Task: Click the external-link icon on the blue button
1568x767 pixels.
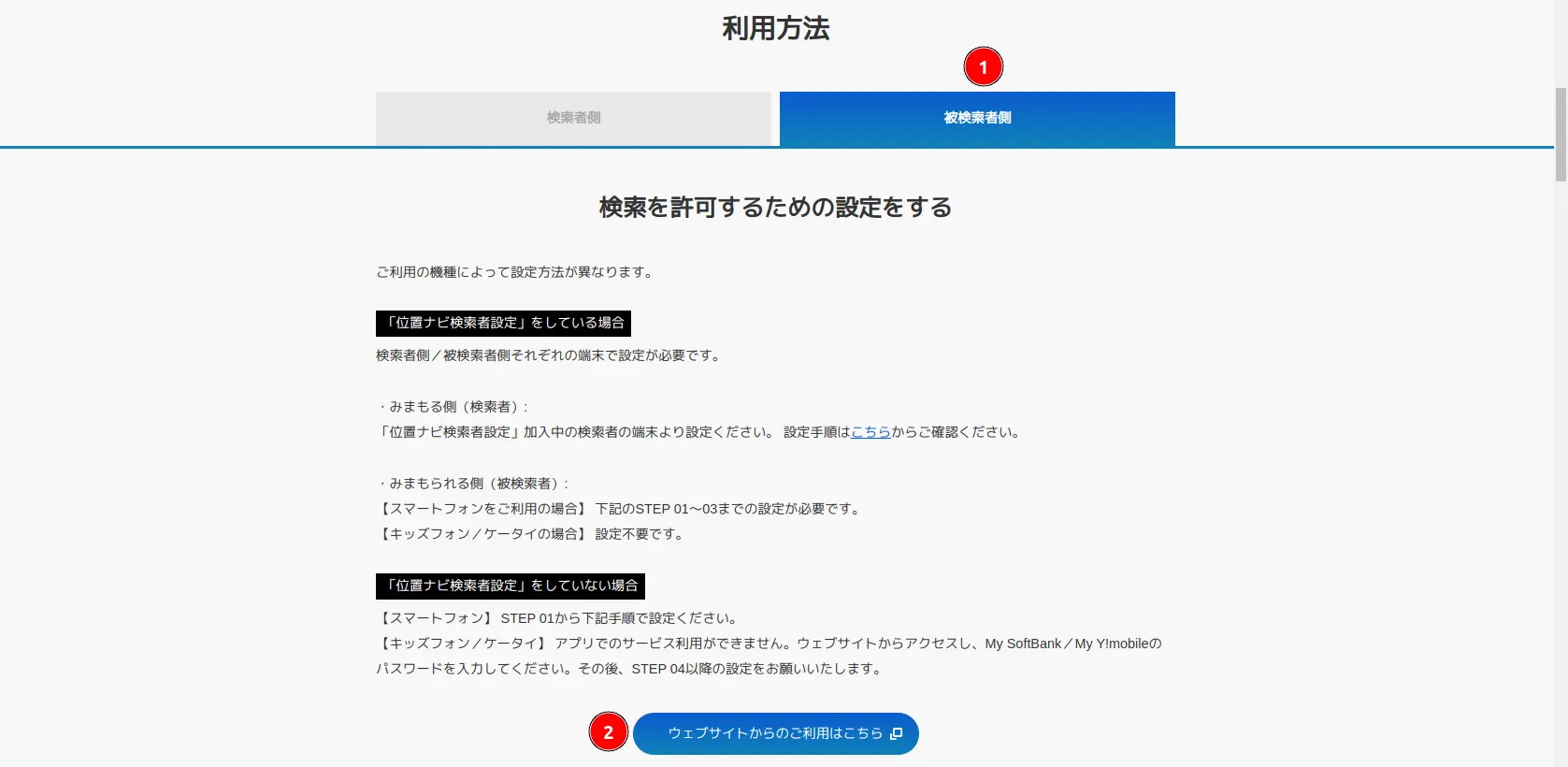Action: point(896,733)
